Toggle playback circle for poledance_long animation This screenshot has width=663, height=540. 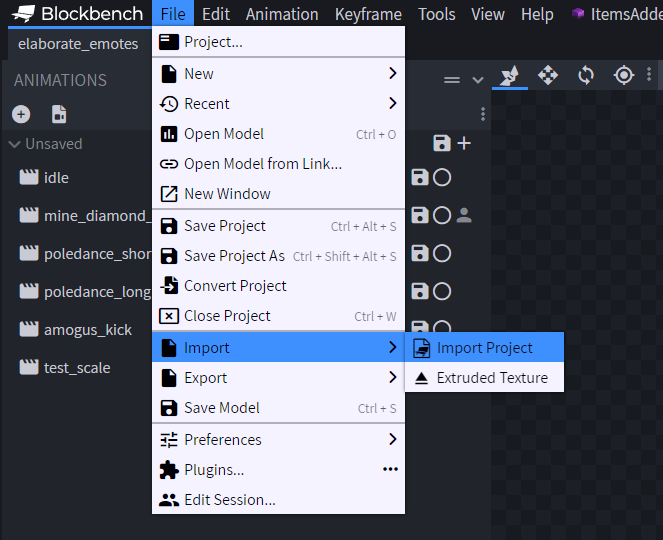(441, 291)
